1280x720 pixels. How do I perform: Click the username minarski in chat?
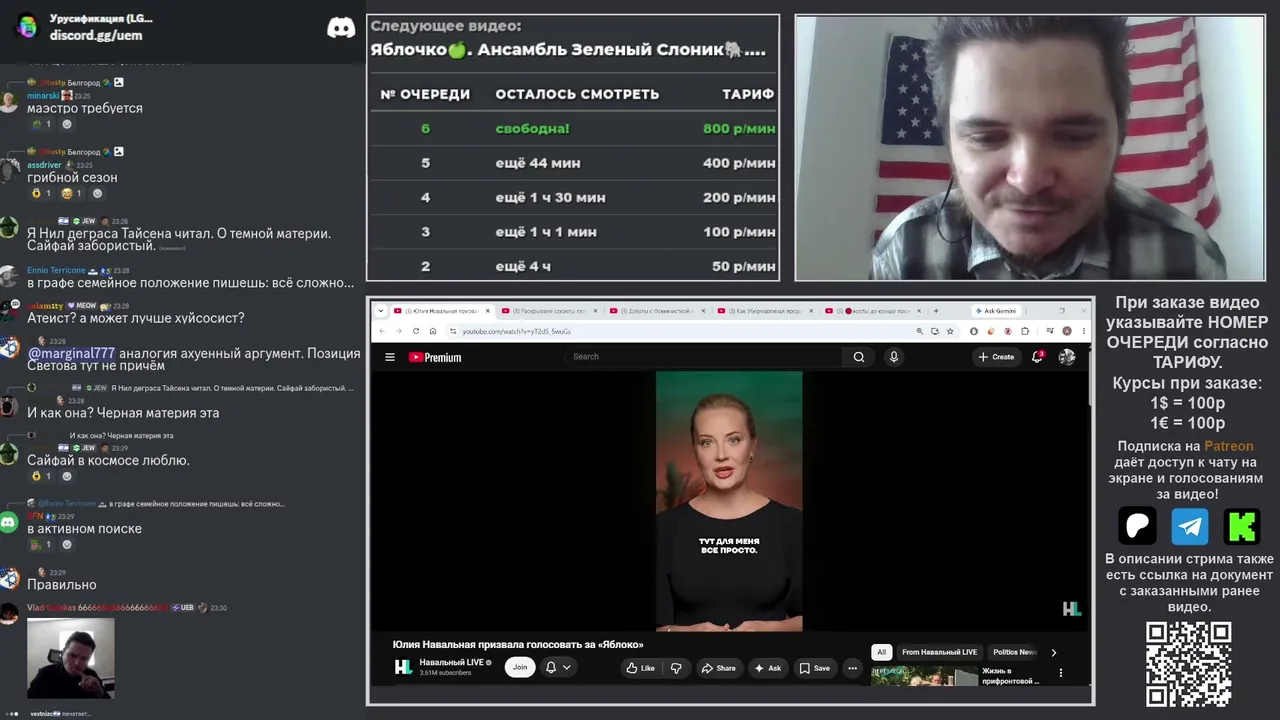pos(43,96)
